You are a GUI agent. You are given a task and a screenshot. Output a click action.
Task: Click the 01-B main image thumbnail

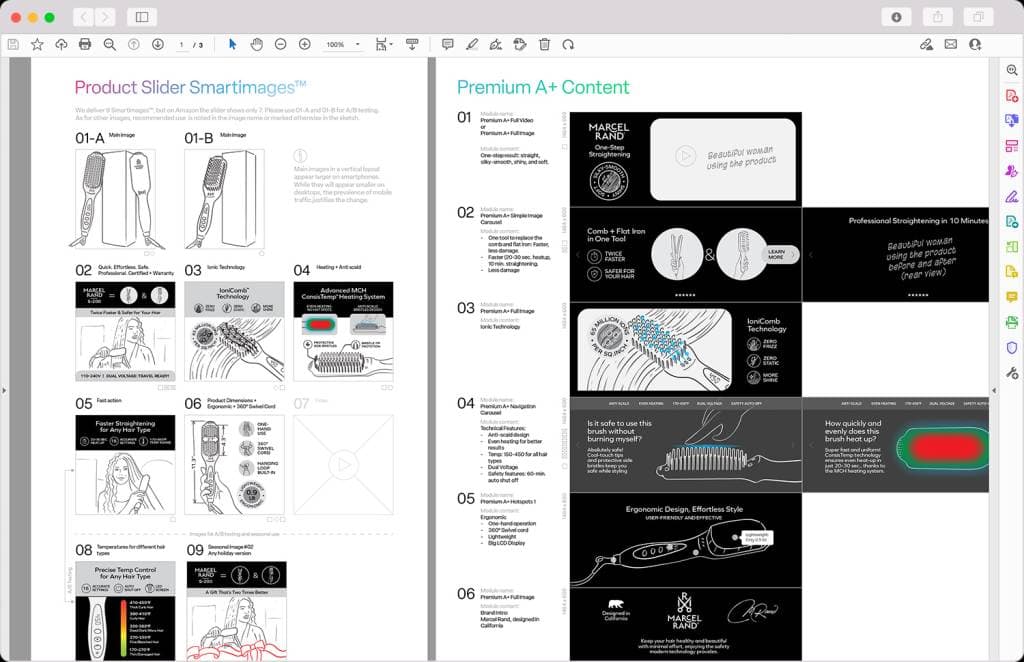(224, 198)
